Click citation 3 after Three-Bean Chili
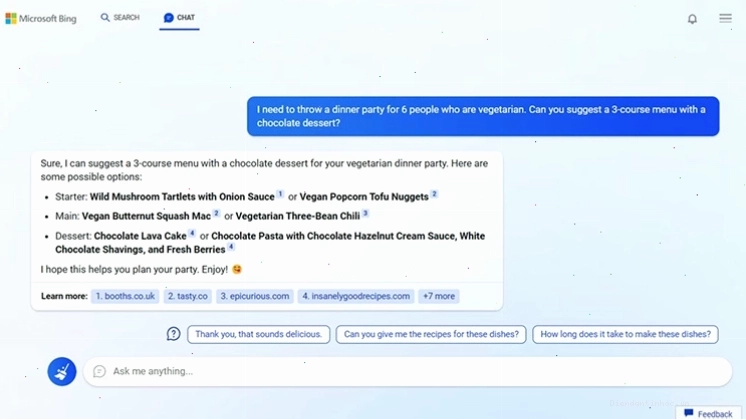Viewport: 746px width, 420px height. coord(365,214)
